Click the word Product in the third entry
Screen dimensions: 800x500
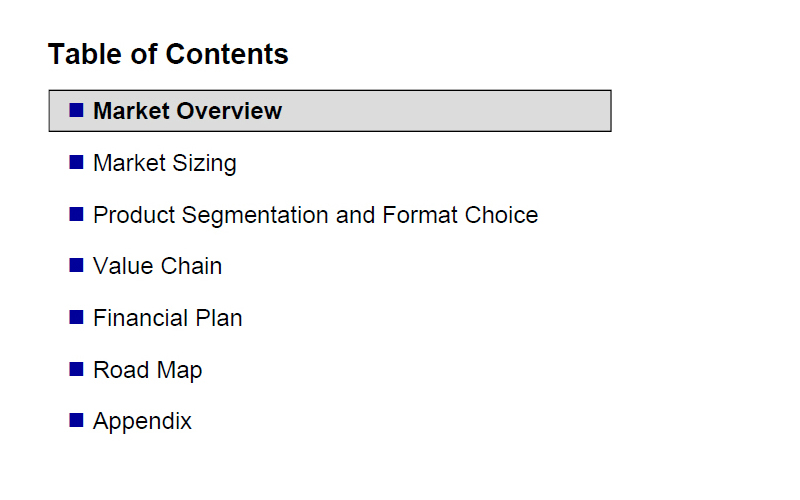coord(134,215)
